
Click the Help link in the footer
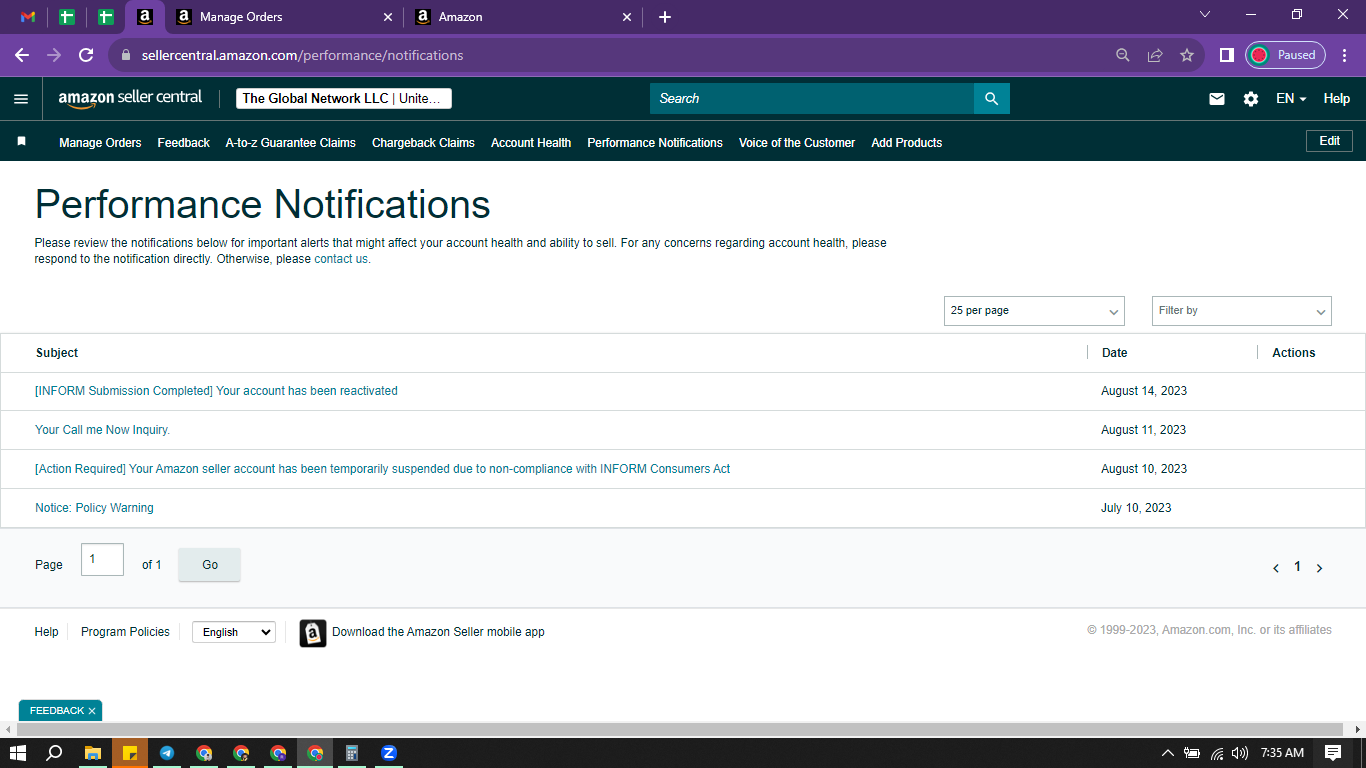tap(46, 632)
